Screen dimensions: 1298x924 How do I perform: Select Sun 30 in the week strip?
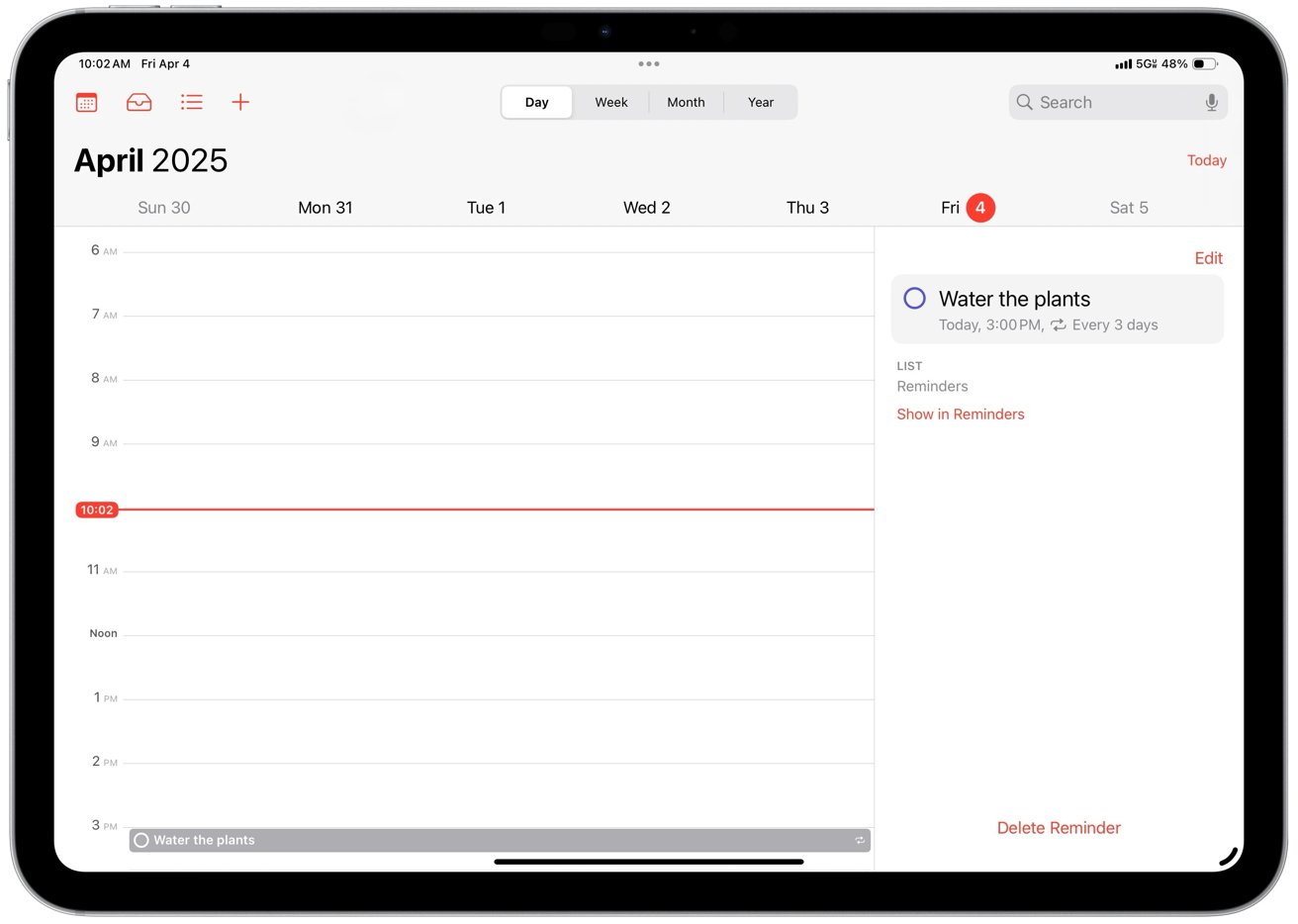(x=164, y=208)
